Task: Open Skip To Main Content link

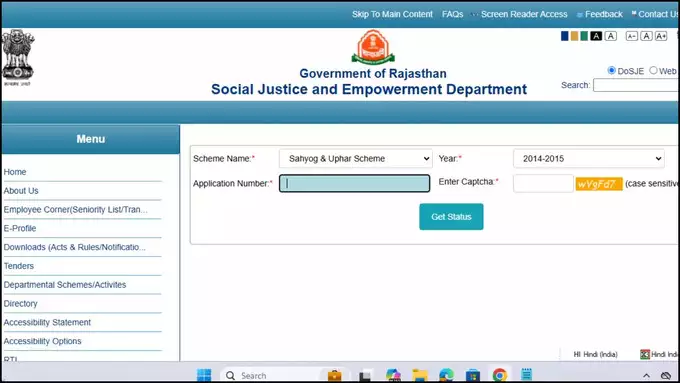Action: point(392,14)
